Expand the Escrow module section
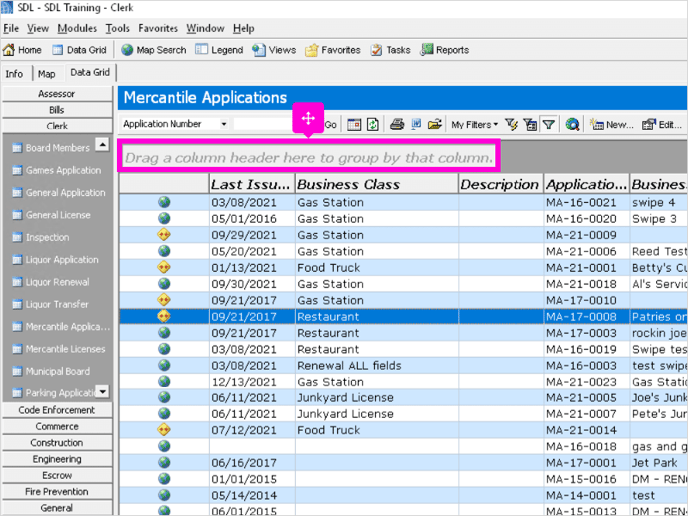688x516 pixels. coord(57,475)
